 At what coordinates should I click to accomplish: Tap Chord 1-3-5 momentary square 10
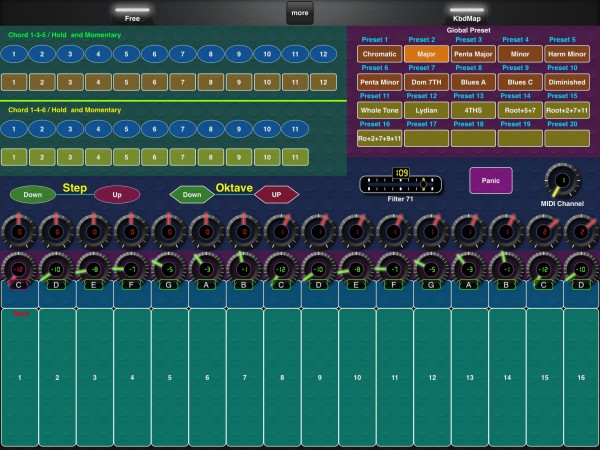[x=267, y=82]
